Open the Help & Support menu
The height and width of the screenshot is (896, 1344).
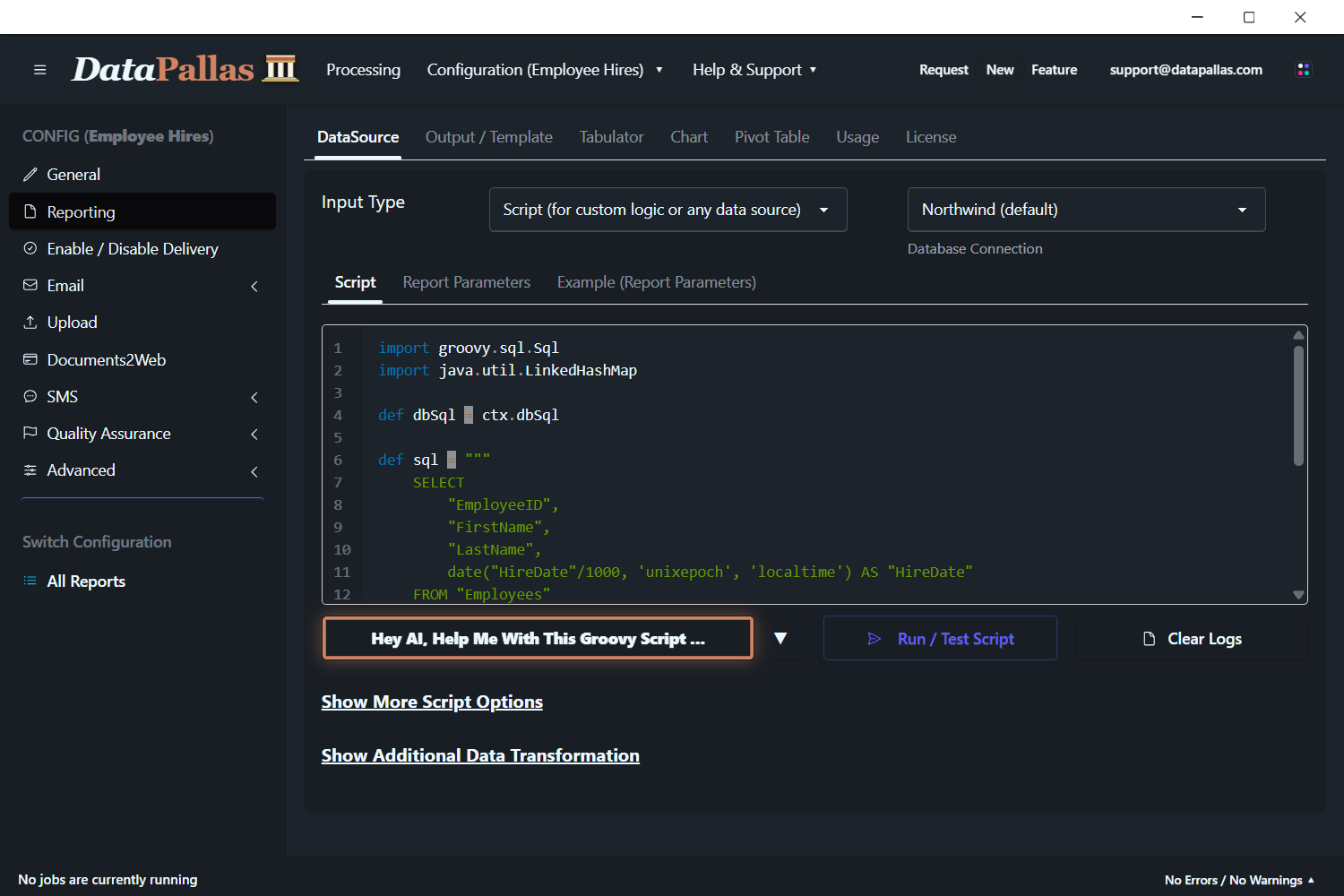tap(754, 70)
